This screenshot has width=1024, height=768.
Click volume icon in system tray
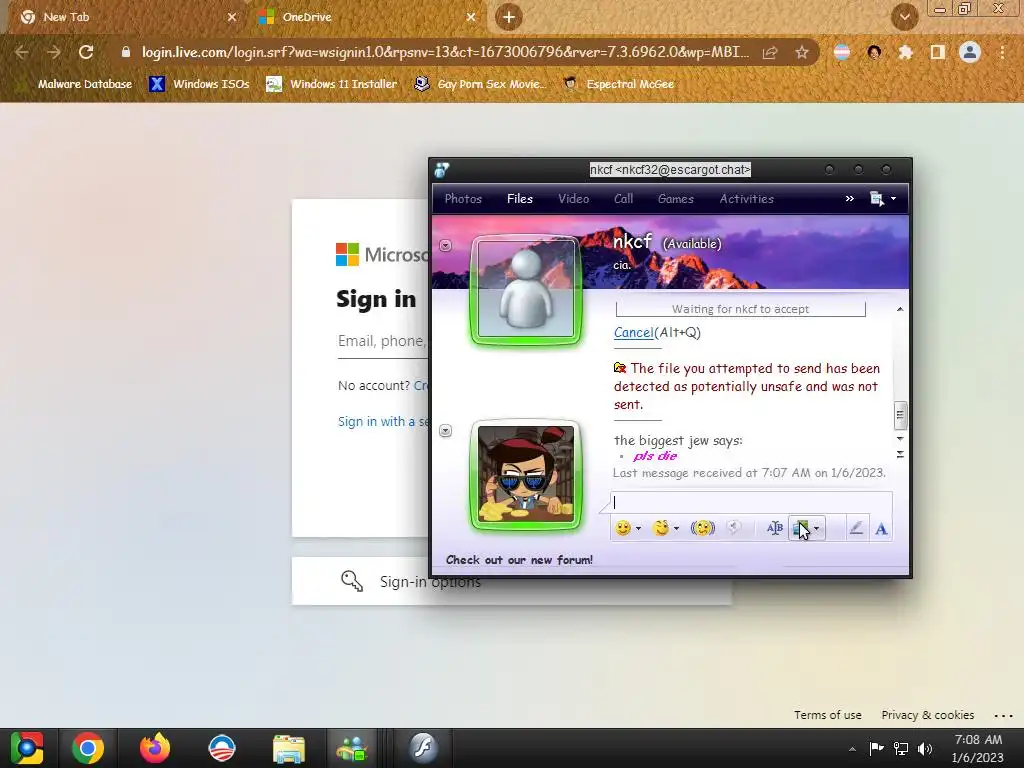point(925,749)
